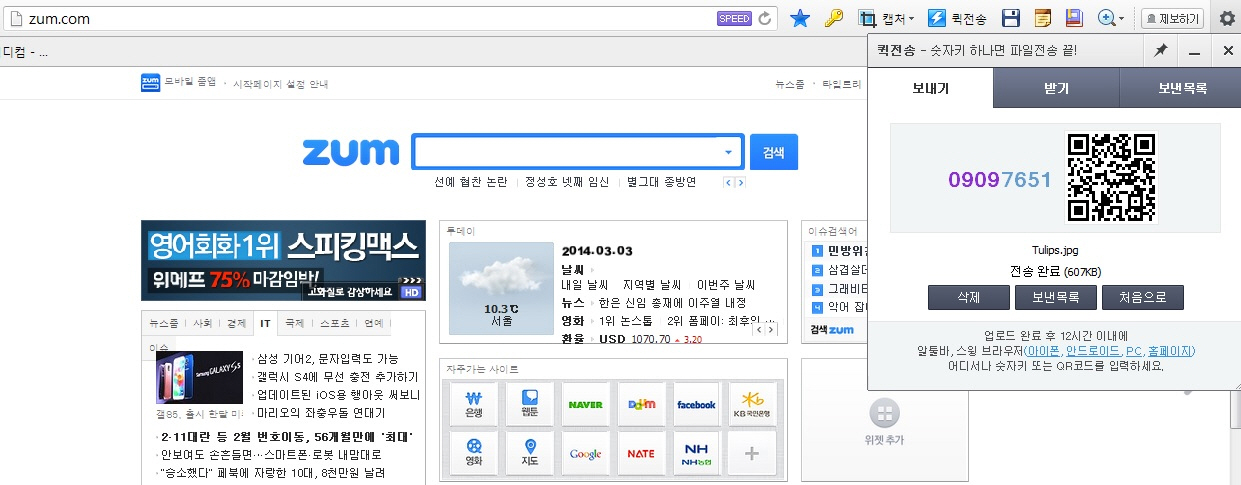Click the blue 검색 search button

[x=773, y=152]
